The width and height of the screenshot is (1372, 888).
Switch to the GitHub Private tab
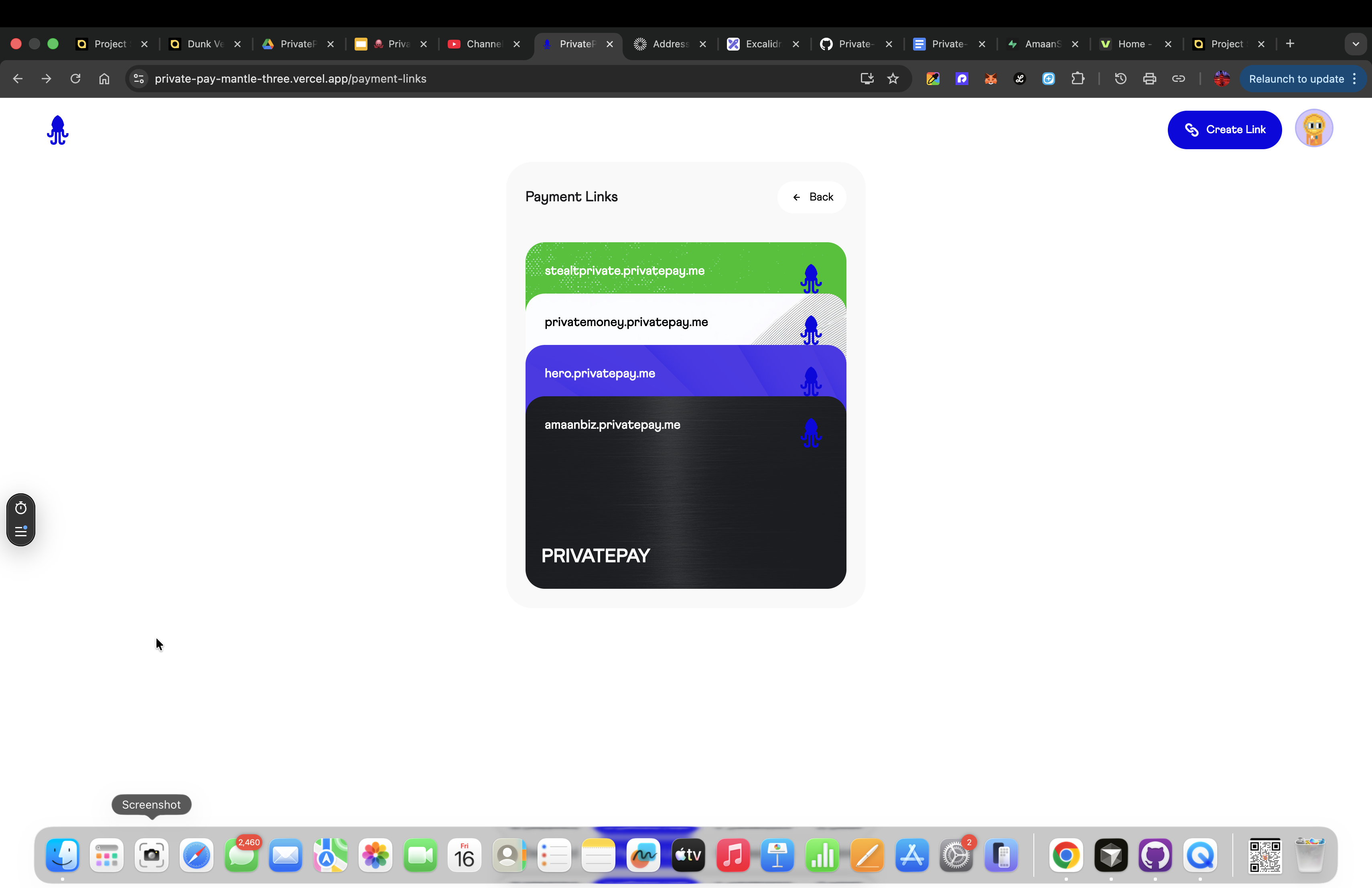coord(853,44)
